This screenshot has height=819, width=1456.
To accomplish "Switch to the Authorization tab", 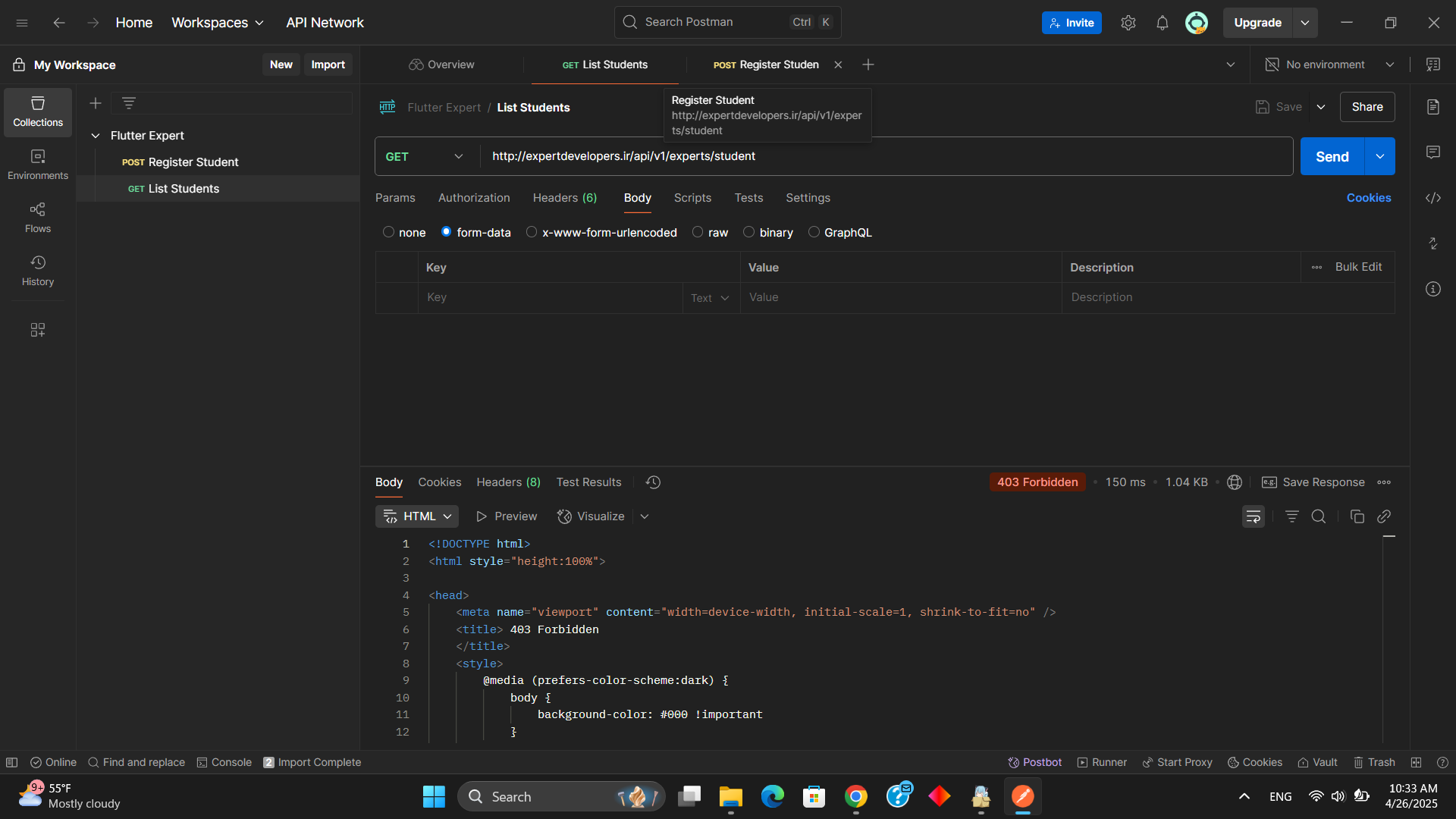I will (474, 198).
